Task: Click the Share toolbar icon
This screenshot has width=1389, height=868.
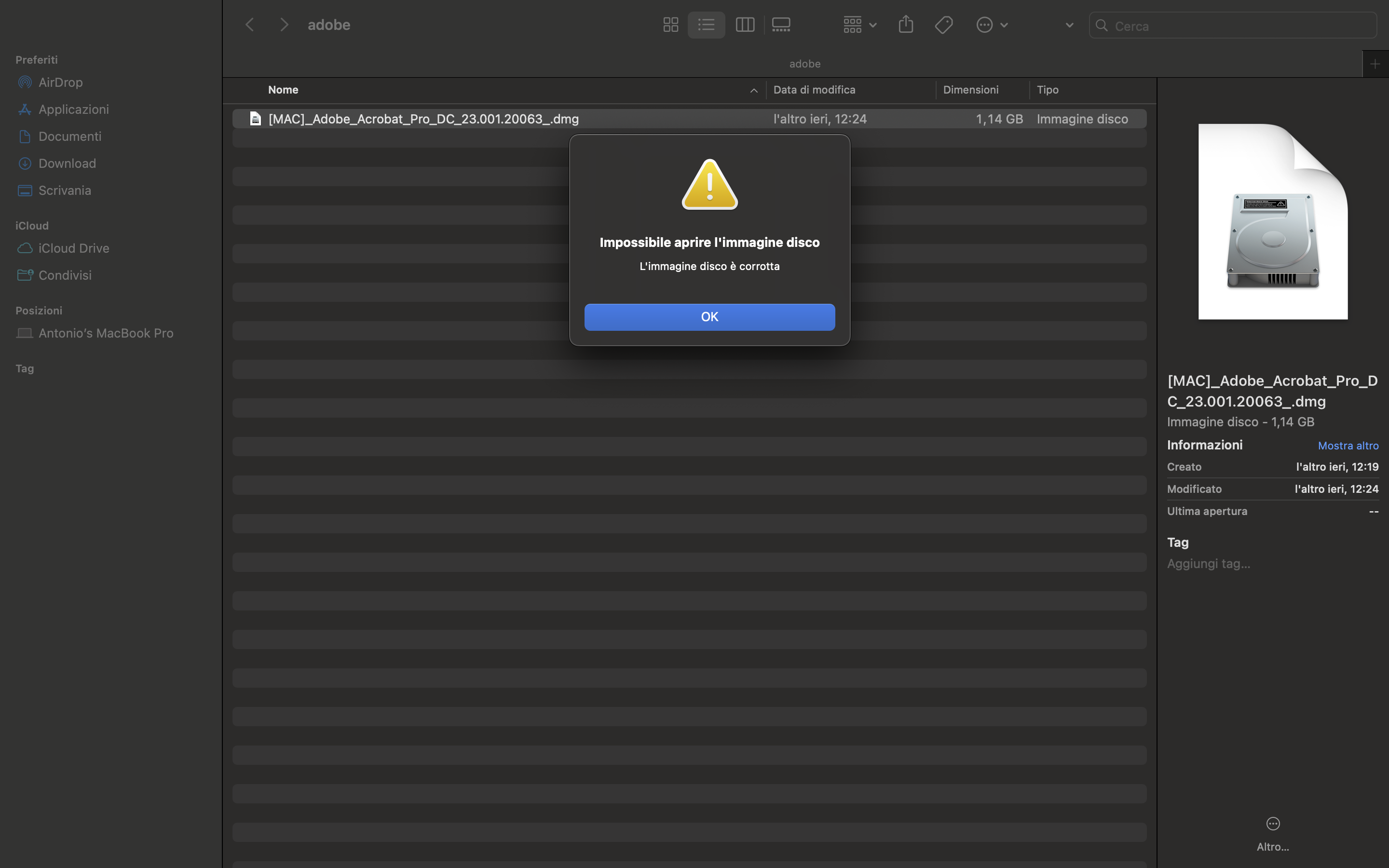Action: click(x=906, y=25)
